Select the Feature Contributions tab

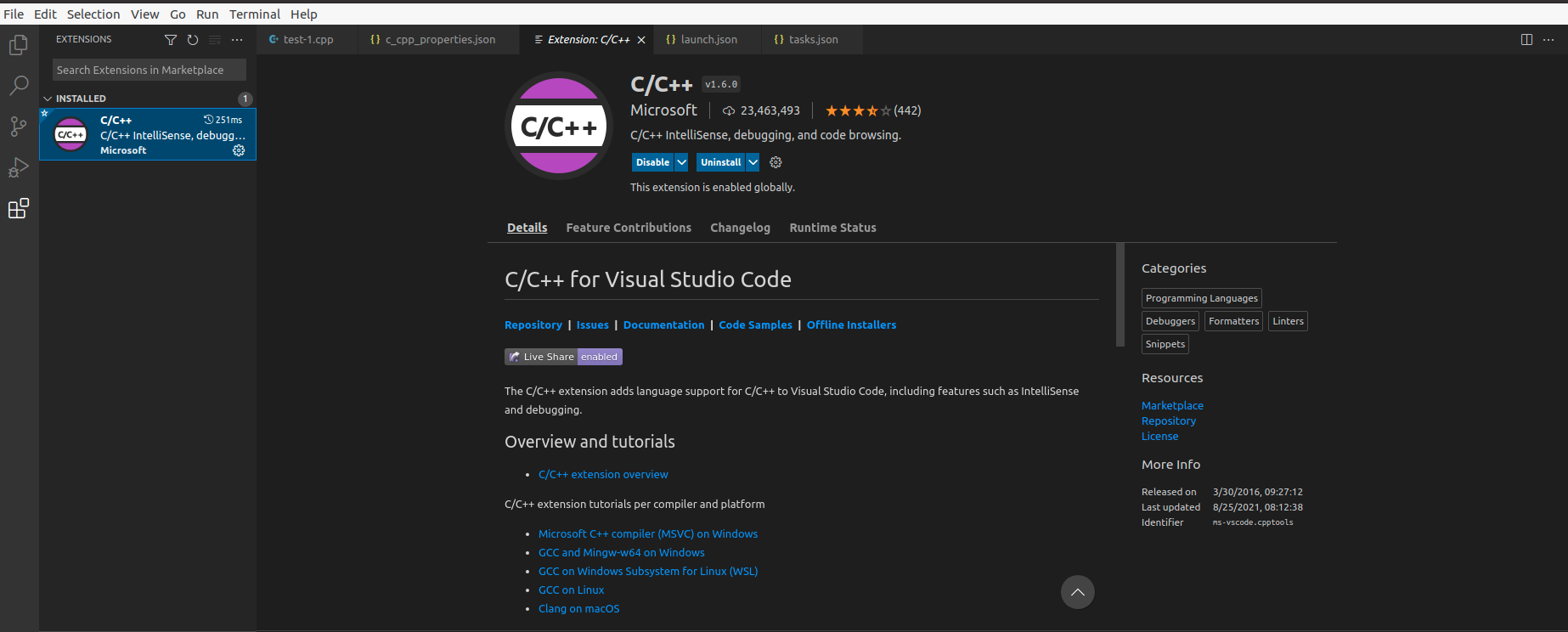click(629, 228)
